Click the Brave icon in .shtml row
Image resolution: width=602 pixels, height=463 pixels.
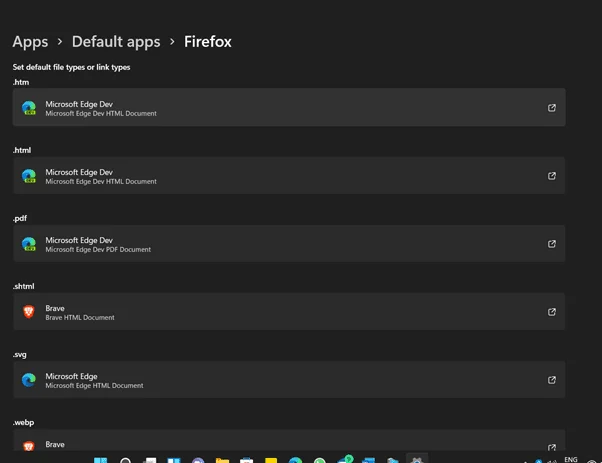pyautogui.click(x=29, y=312)
